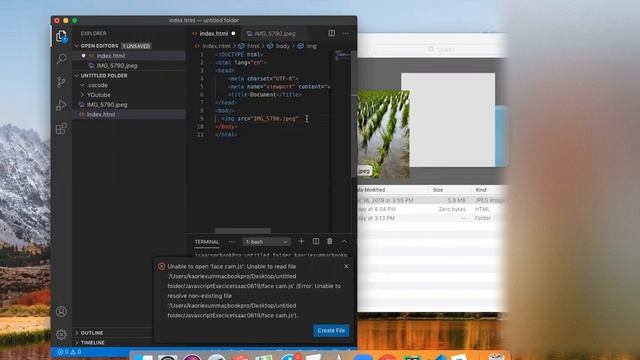Click the editor horizontal scrollbar
Screen dimensions: 640x360
tap(243, 231)
